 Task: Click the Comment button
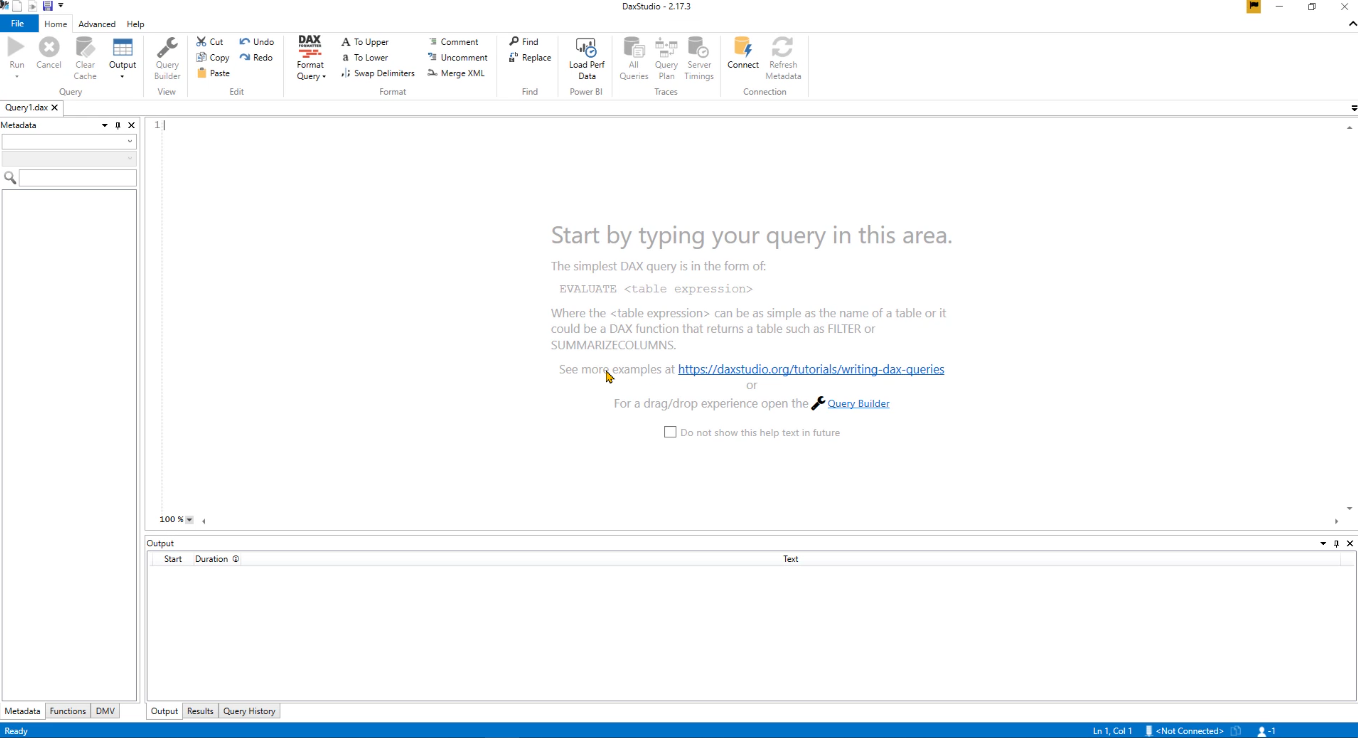tap(453, 42)
